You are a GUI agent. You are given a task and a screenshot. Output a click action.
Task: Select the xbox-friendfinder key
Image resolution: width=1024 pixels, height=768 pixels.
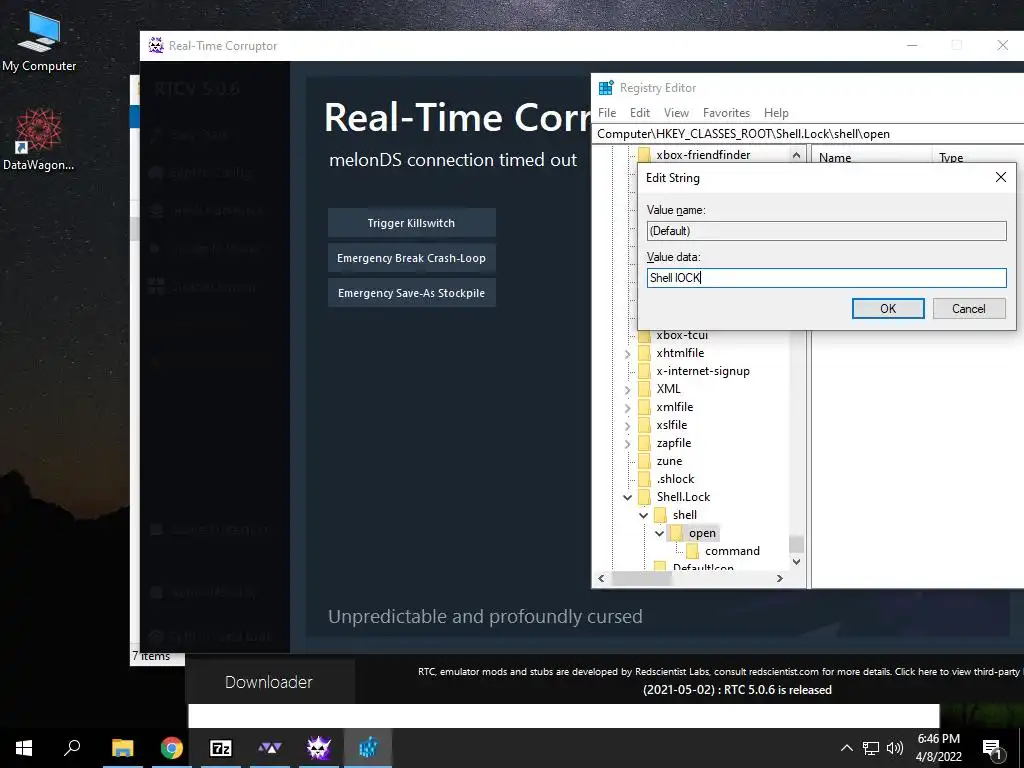tap(703, 155)
